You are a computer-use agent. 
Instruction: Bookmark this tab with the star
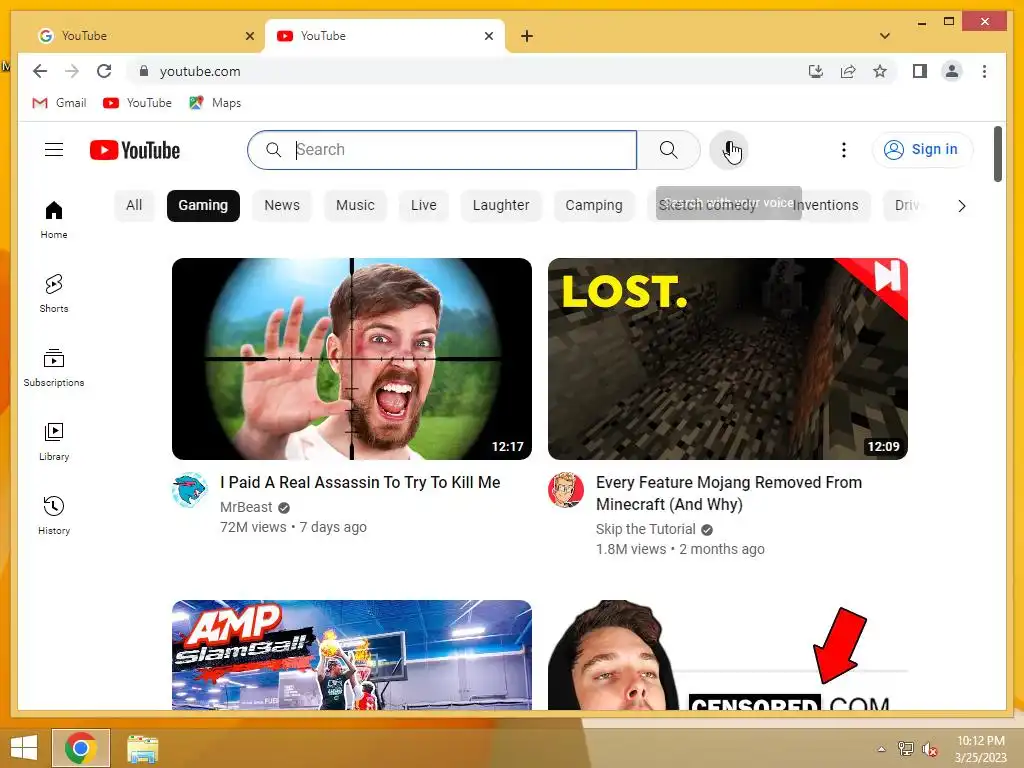click(880, 71)
